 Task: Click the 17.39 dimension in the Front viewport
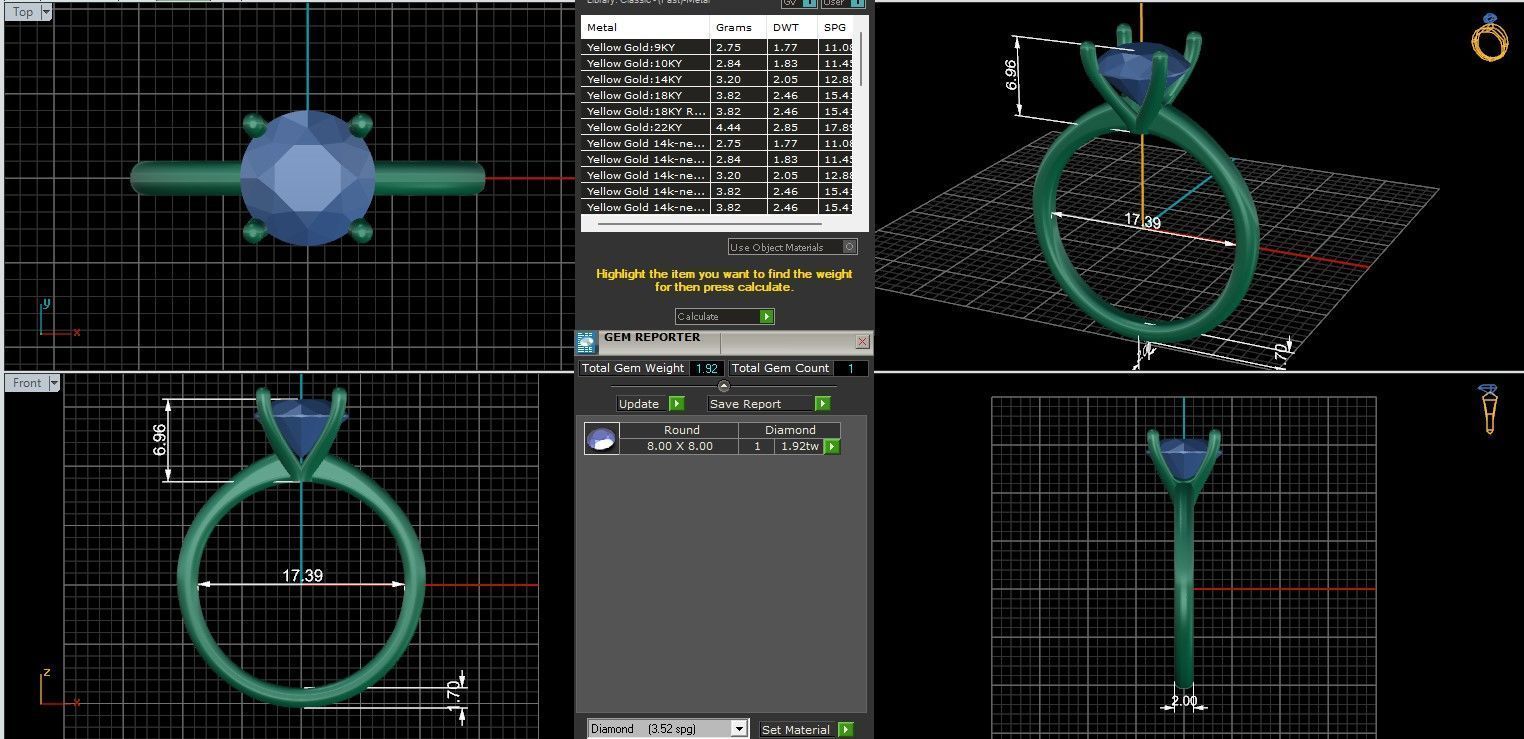(302, 575)
